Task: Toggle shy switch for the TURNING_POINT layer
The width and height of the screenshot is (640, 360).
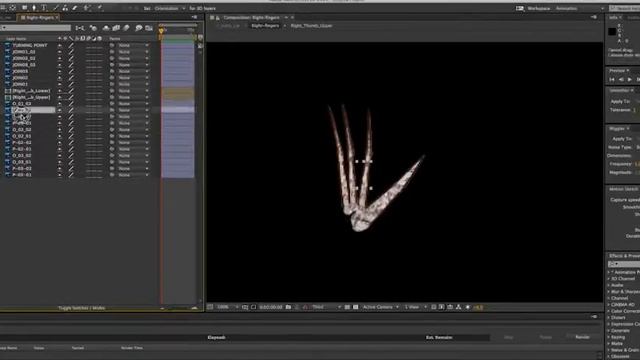Action: (60, 45)
